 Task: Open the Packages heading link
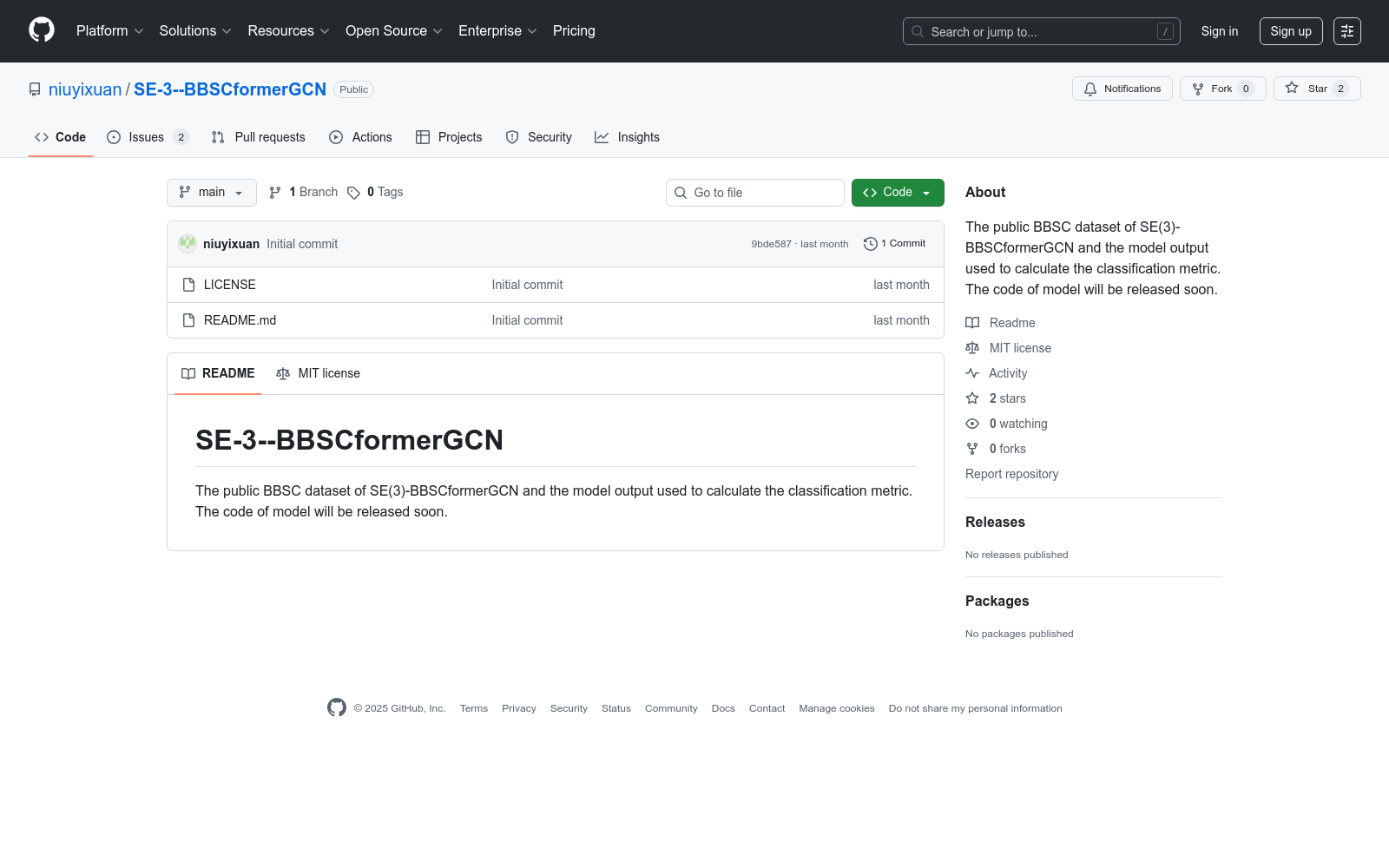(x=997, y=601)
